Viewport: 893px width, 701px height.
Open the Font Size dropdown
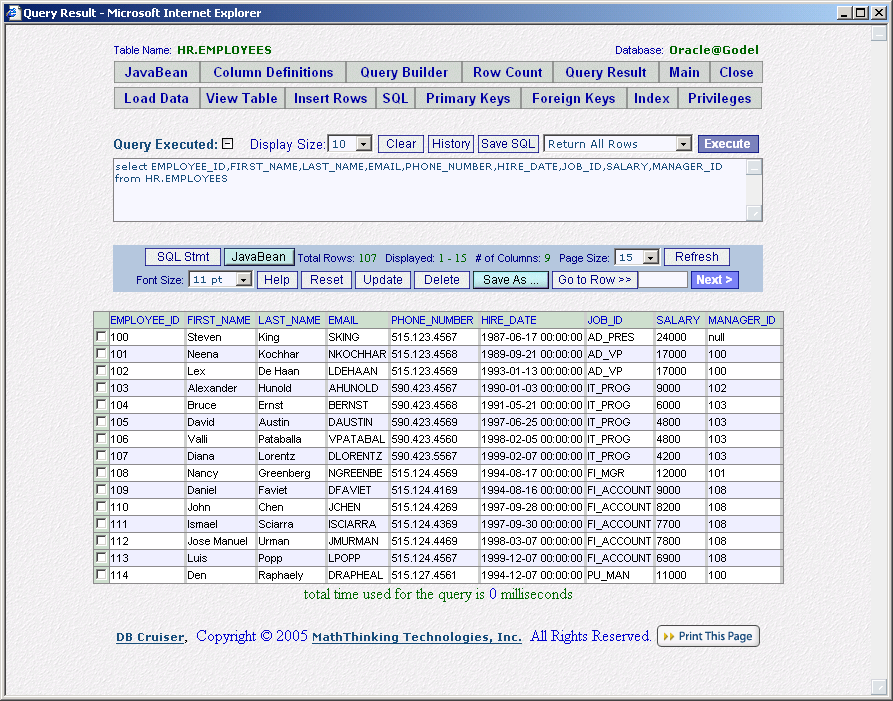coord(220,280)
